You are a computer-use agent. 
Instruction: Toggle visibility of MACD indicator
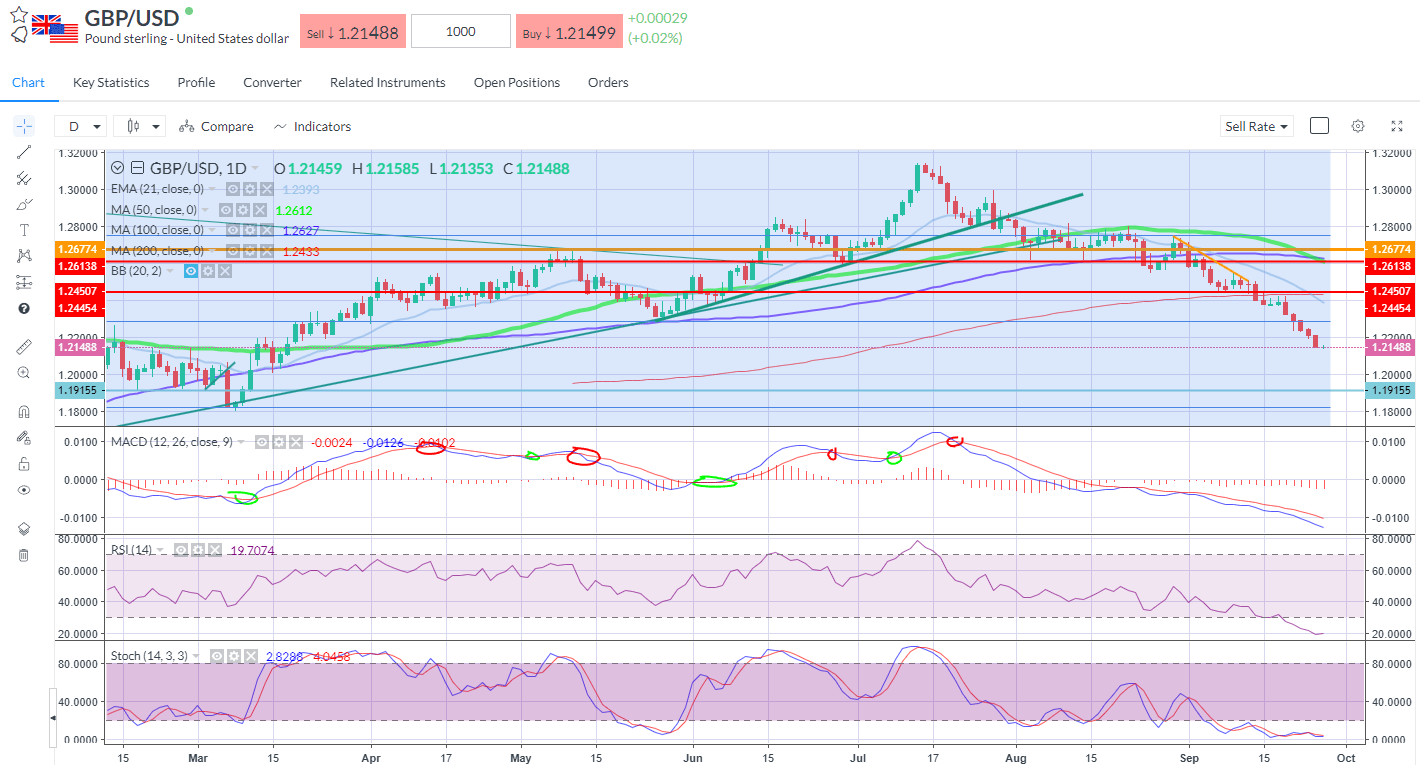coord(262,442)
